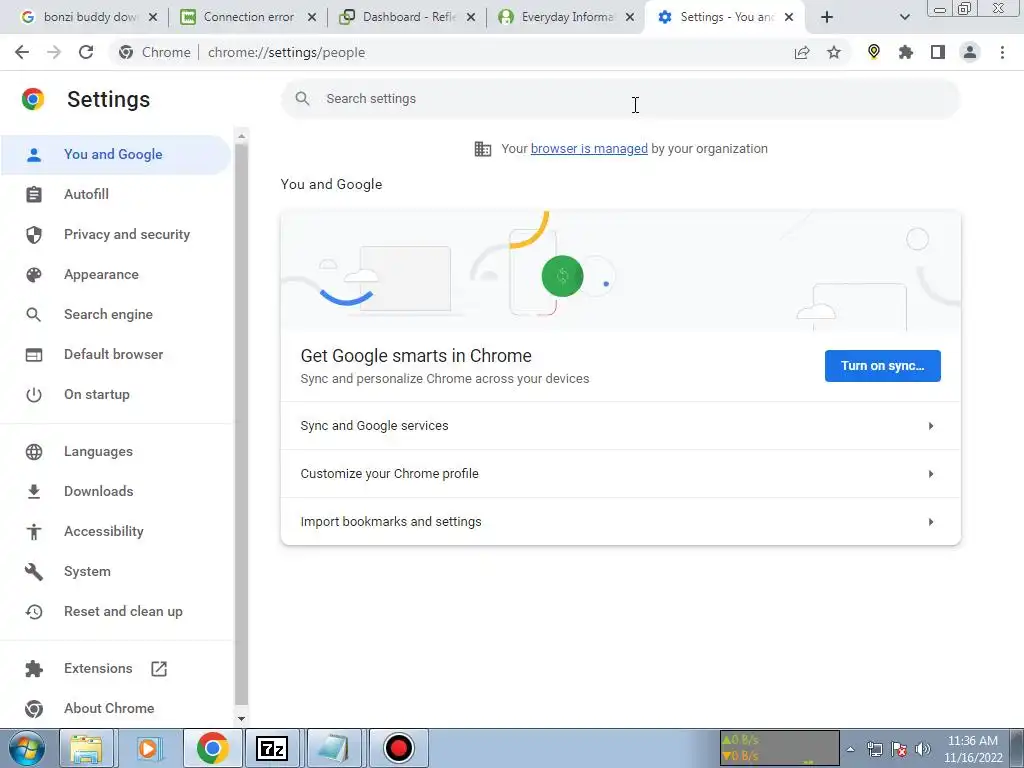Open Chrome three-dot menu
The height and width of the screenshot is (768, 1024).
point(1002,52)
